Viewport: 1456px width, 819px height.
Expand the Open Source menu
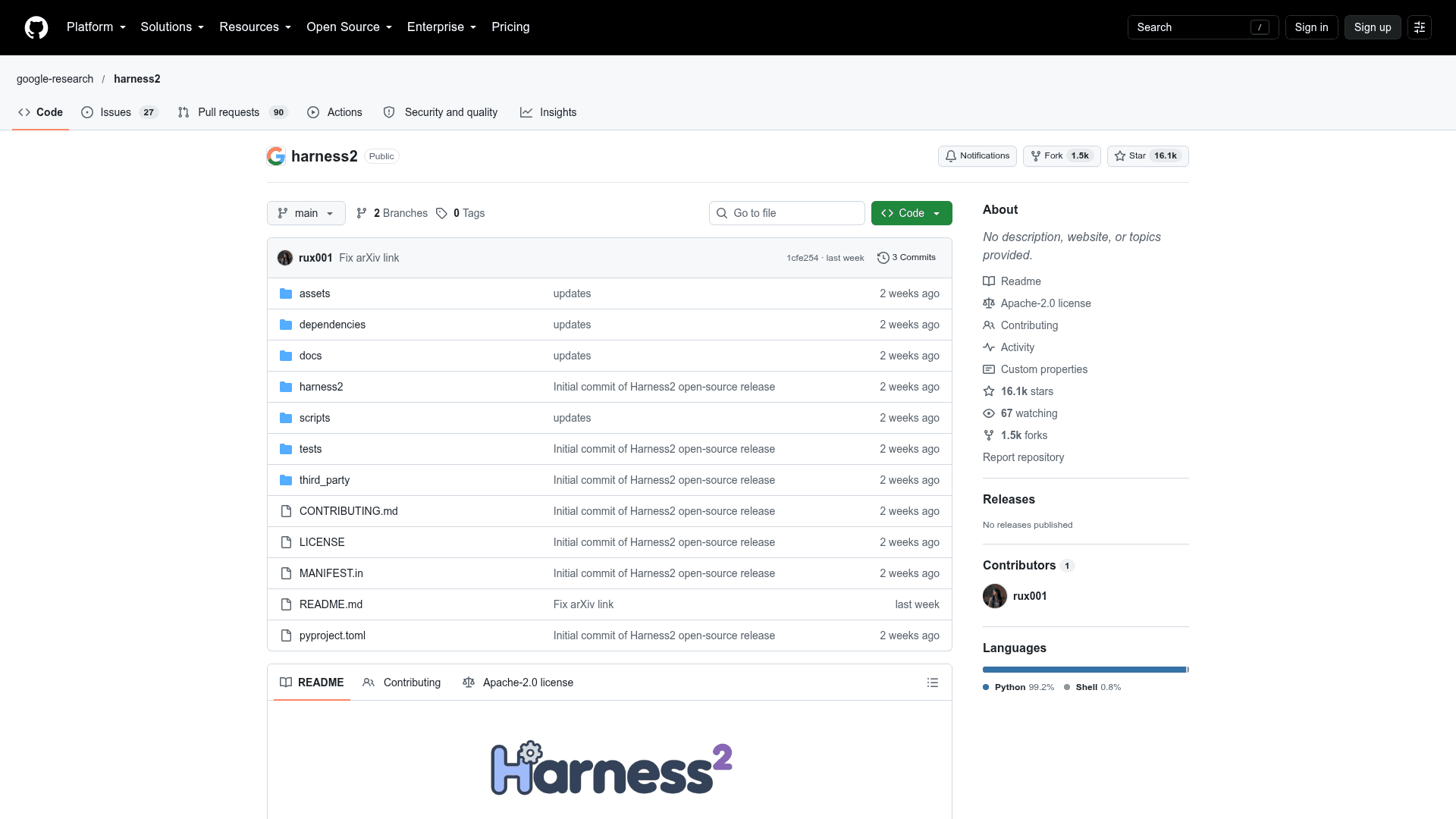[349, 27]
